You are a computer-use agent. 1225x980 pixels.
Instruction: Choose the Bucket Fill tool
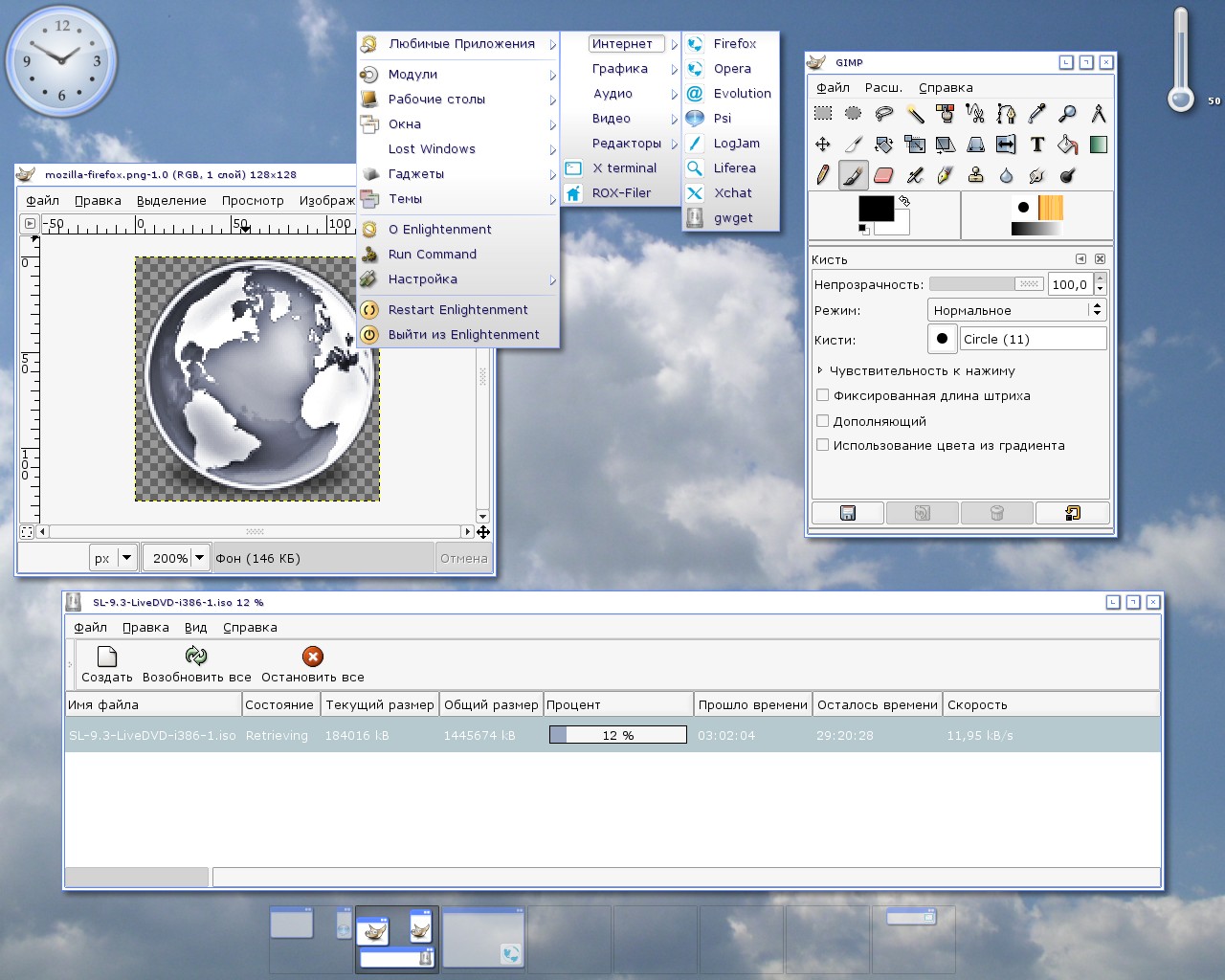tap(1068, 145)
